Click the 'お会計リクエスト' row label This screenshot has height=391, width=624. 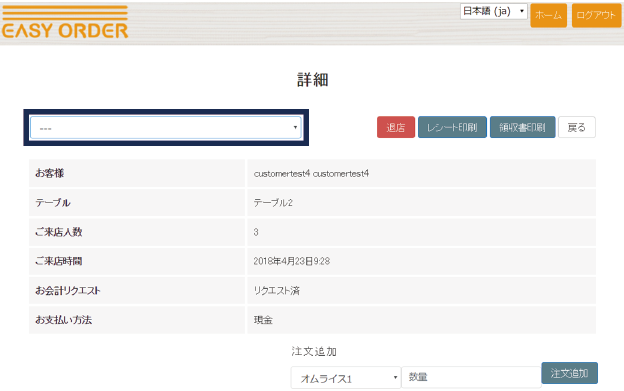[x=68, y=291]
